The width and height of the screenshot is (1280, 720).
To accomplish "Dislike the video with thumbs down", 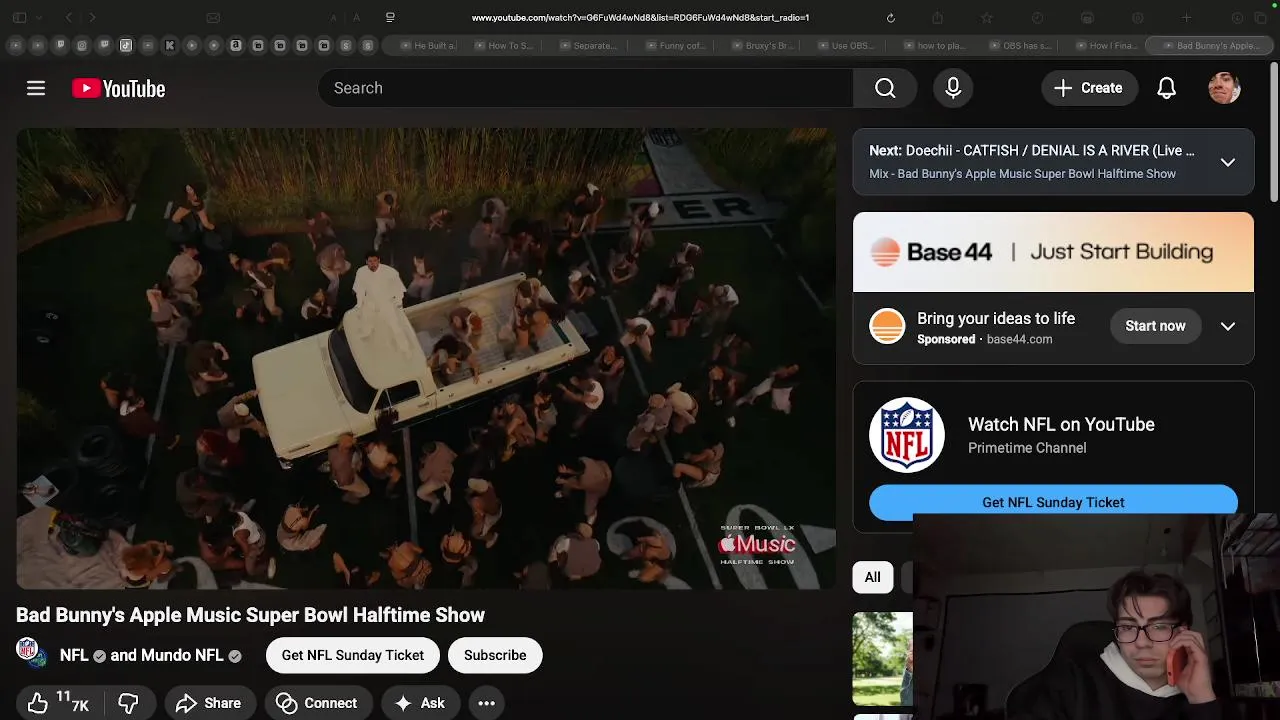I will [x=128, y=703].
